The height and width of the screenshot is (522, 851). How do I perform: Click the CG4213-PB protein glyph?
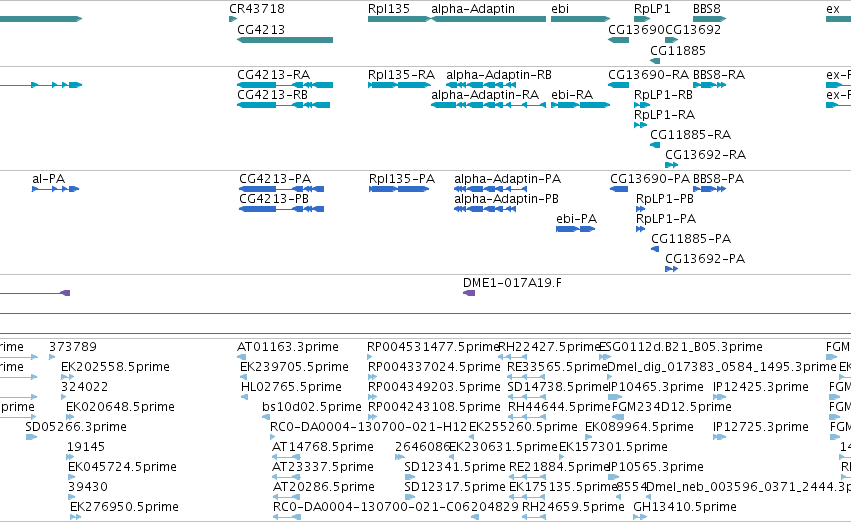pyautogui.click(x=282, y=209)
